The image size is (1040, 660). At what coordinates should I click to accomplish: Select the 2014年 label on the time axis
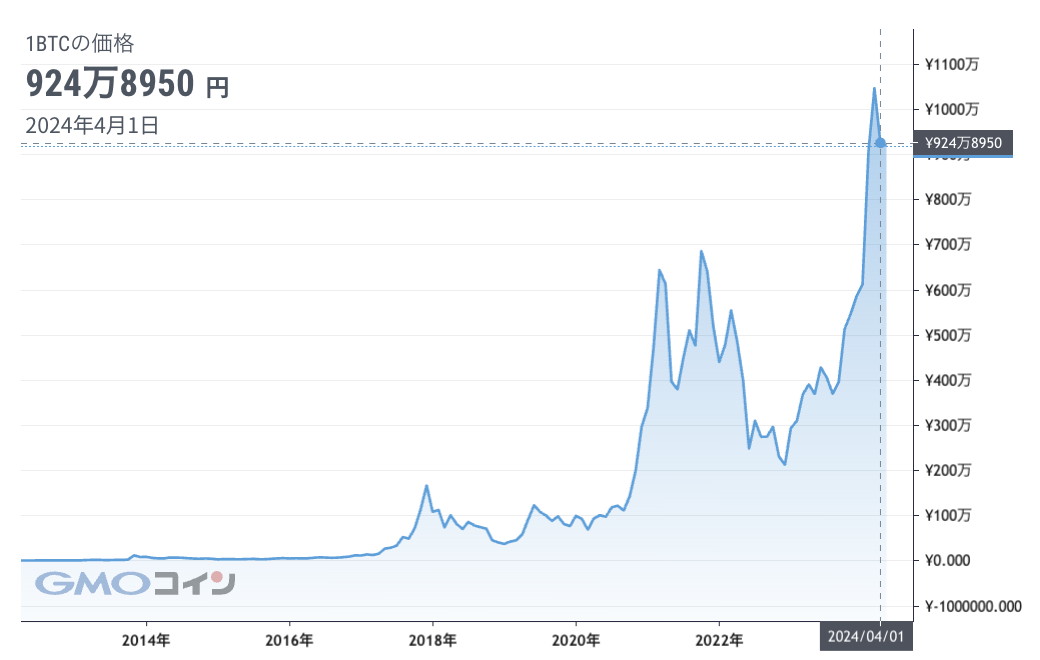click(x=147, y=637)
